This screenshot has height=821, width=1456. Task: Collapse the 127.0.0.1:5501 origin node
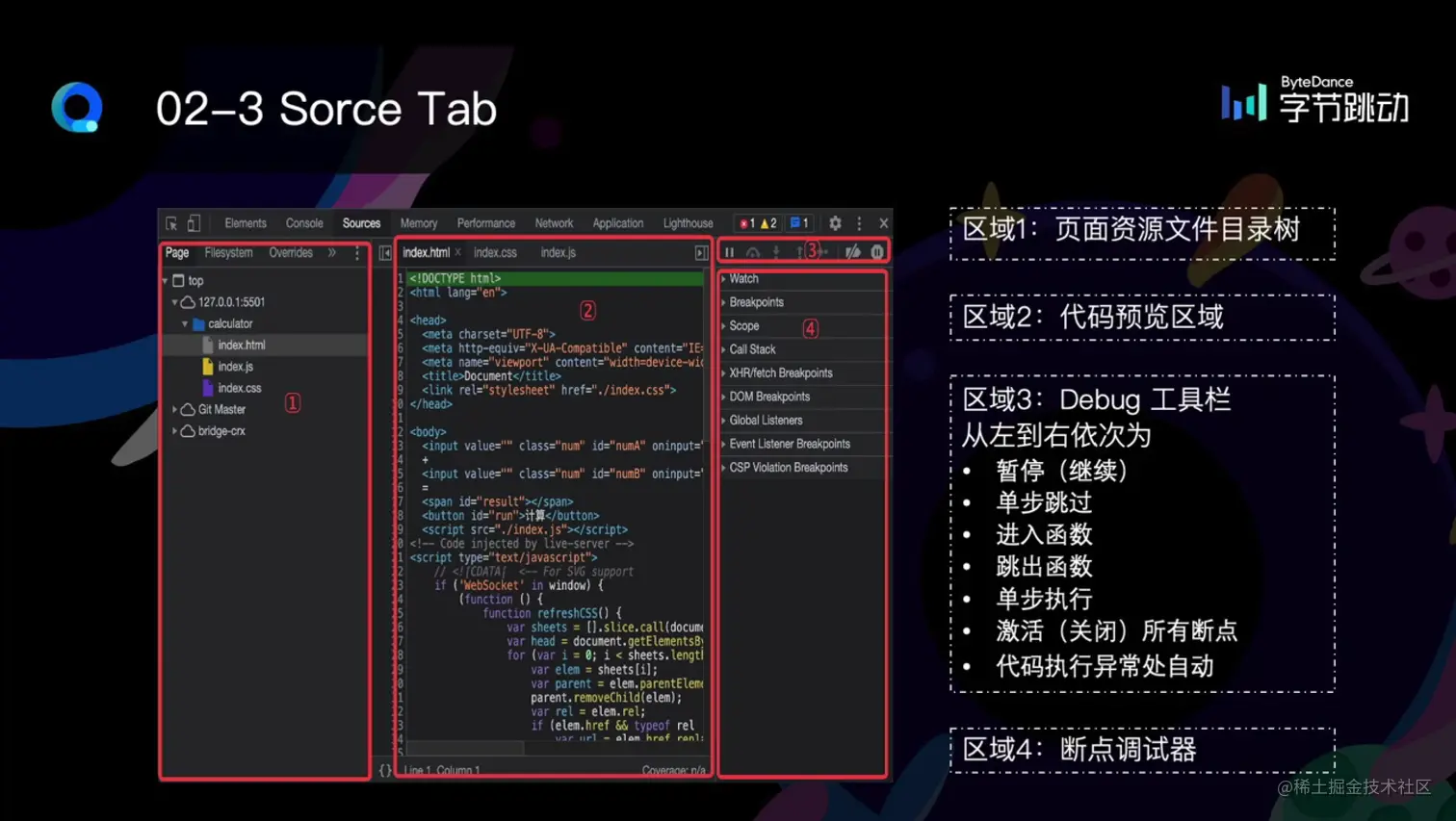[175, 302]
